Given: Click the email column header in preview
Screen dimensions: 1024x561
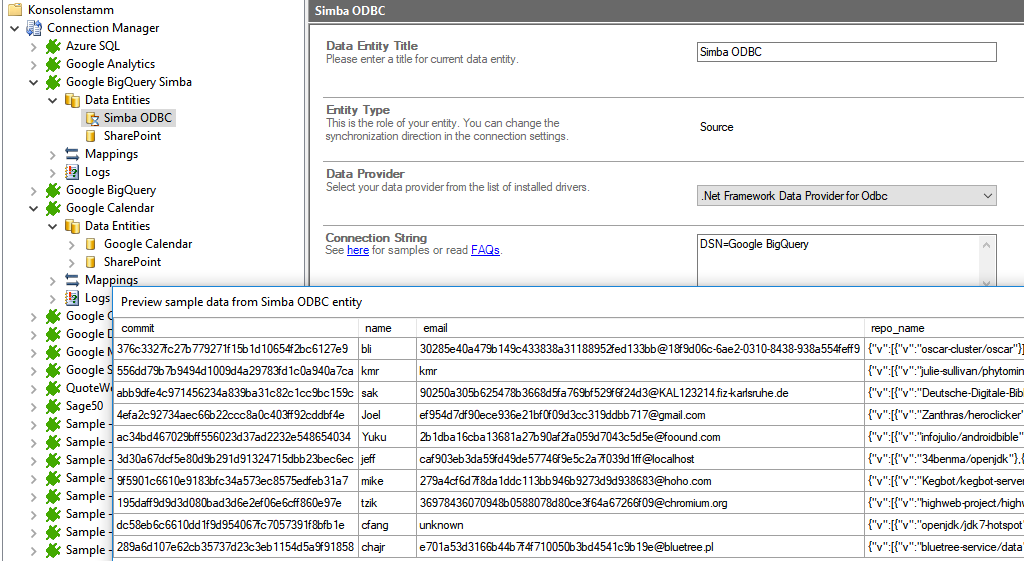Looking at the screenshot, I should [435, 328].
